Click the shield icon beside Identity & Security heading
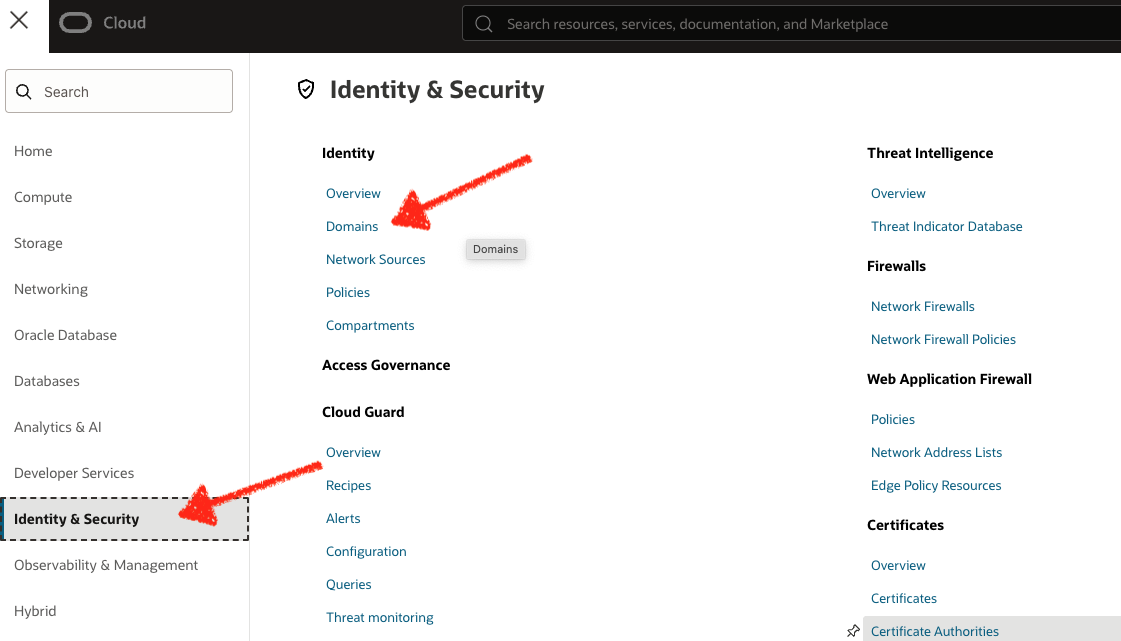Image resolution: width=1121 pixels, height=641 pixels. (x=306, y=89)
